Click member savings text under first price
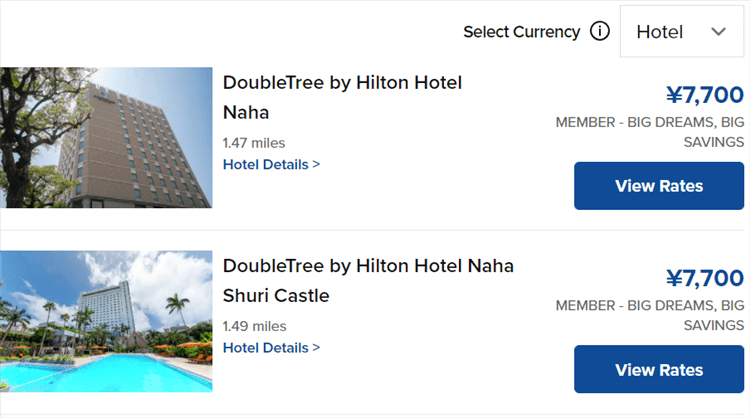Screen dimensions: 750x418 pos(650,132)
